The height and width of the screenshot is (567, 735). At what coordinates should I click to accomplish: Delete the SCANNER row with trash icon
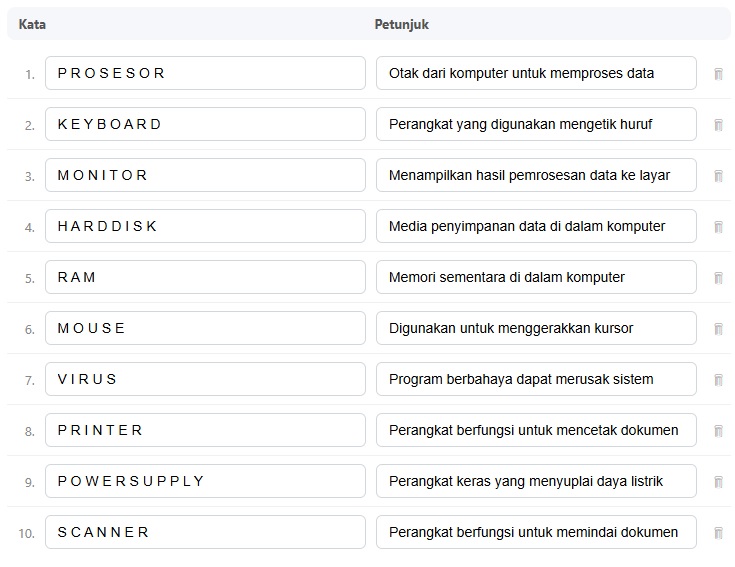718,533
